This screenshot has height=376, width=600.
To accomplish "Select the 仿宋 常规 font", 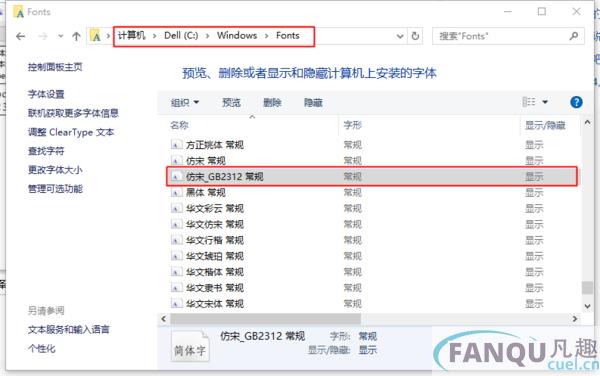I will [205, 161].
